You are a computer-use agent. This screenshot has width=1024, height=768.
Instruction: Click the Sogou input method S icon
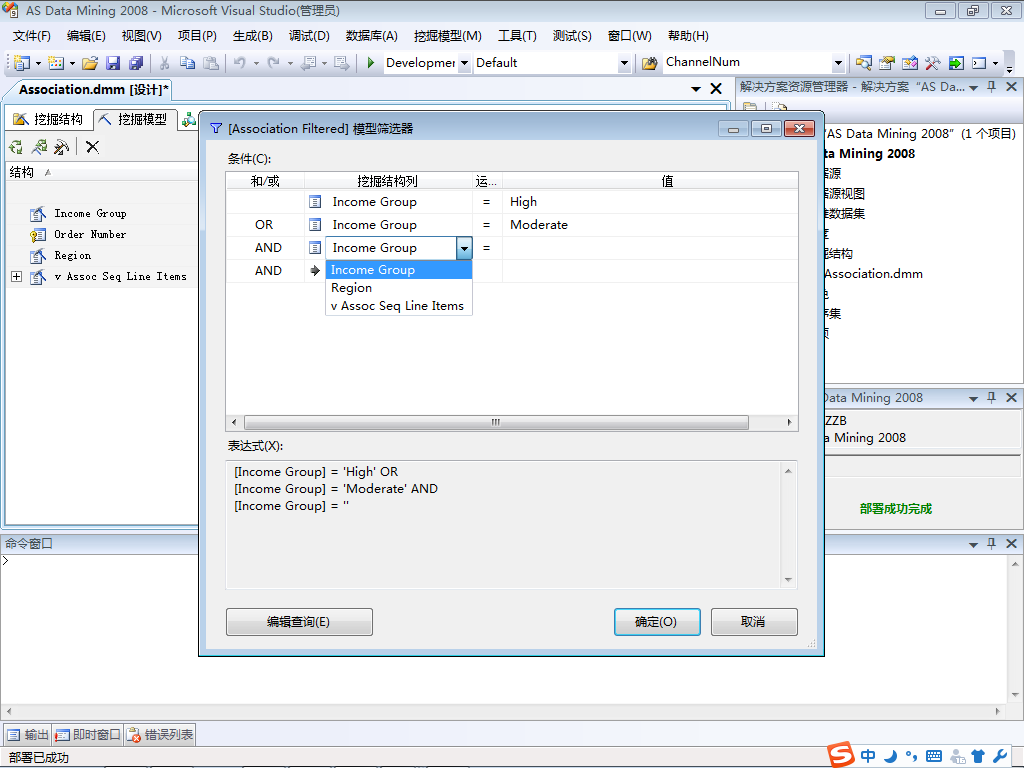click(x=840, y=755)
